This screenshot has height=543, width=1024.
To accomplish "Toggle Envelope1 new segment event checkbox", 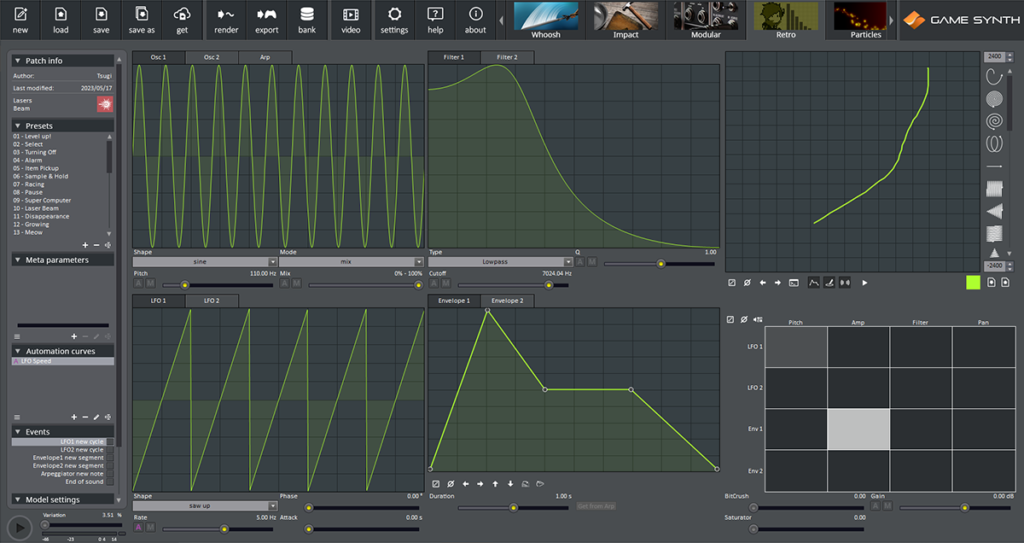I will [110, 457].
